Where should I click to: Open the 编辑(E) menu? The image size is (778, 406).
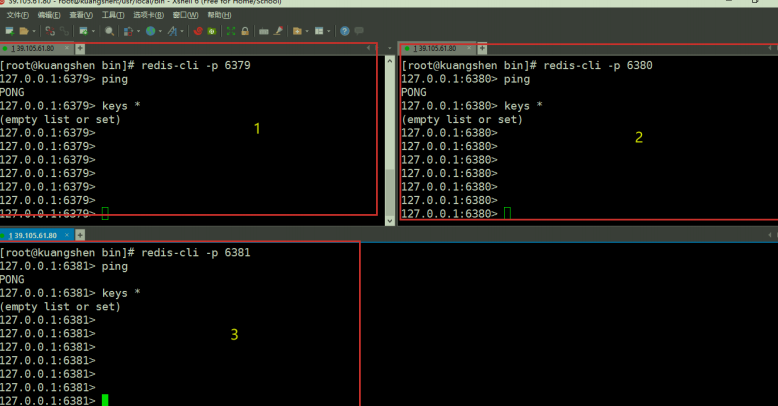49,15
